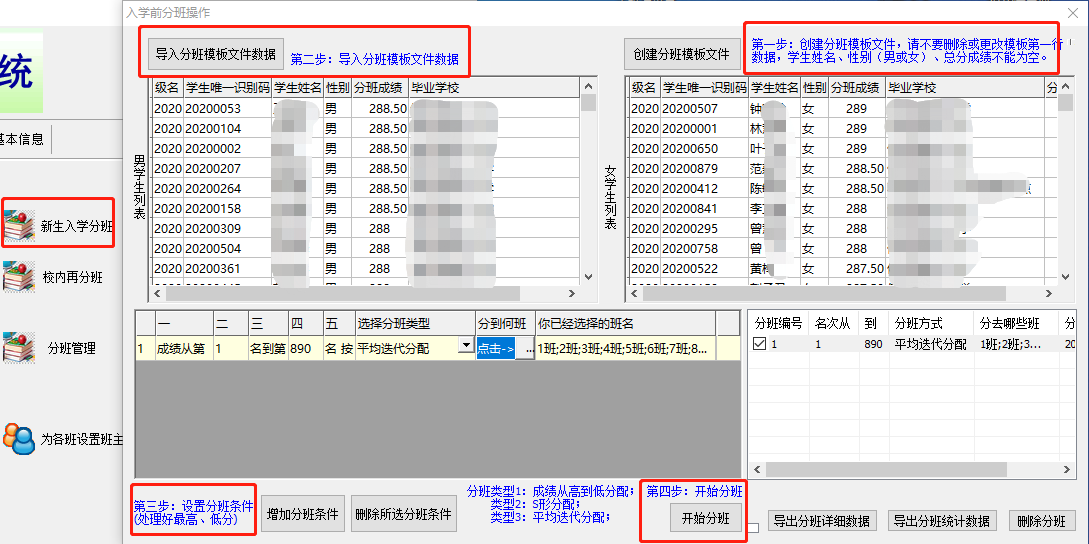Click right arrow of female list horizontal scrollbar
1089x544 pixels.
1049,294
